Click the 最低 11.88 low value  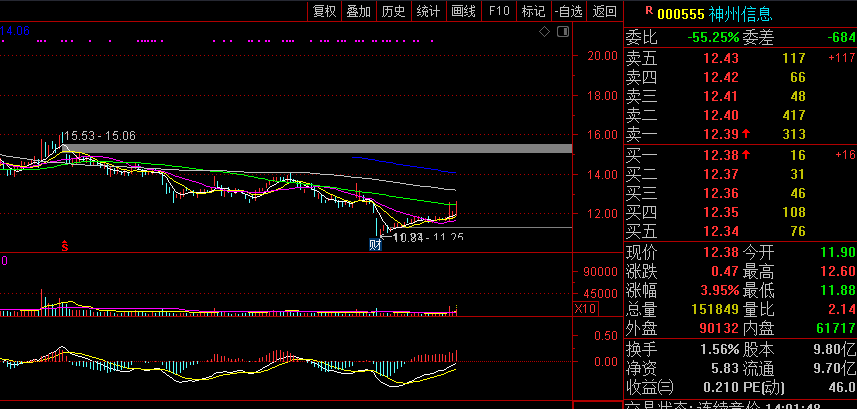coord(838,290)
